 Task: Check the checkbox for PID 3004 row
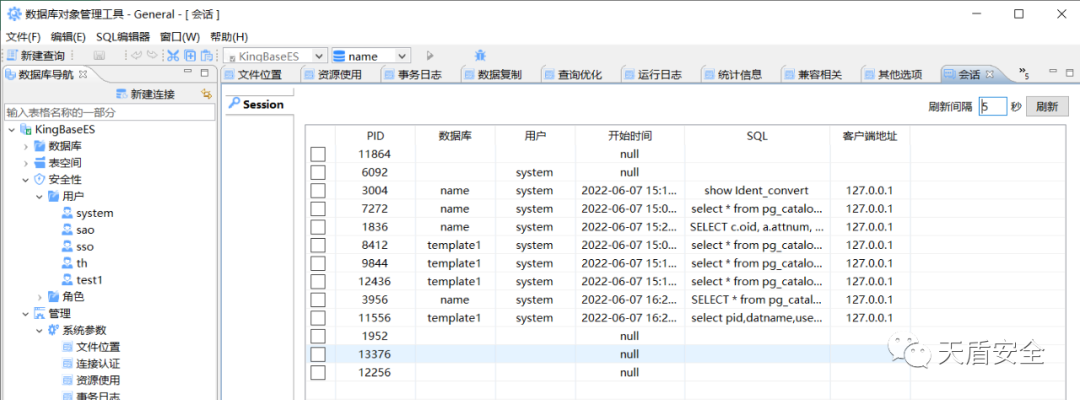pyautogui.click(x=318, y=190)
